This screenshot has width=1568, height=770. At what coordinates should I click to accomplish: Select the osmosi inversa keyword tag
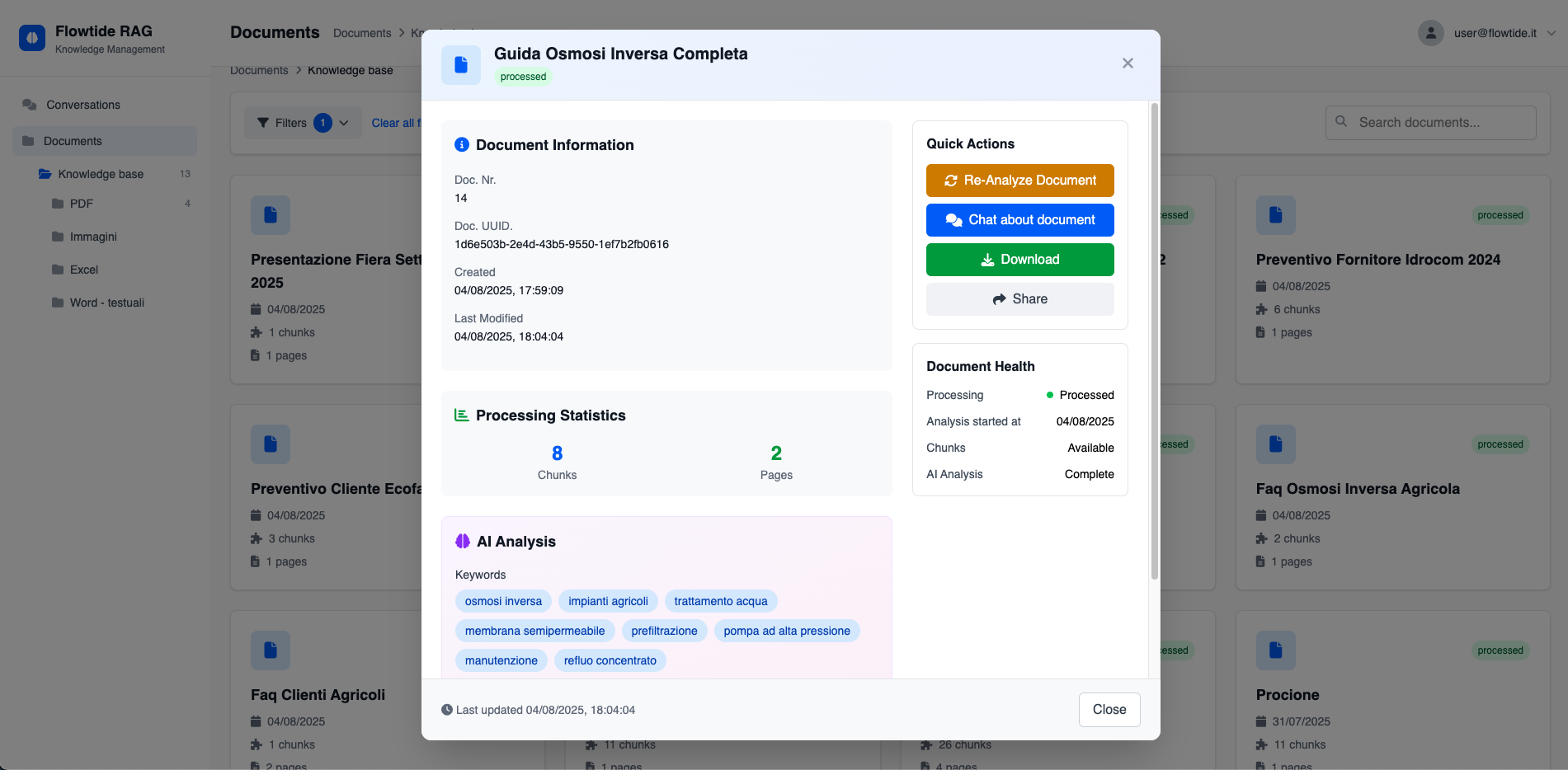[x=502, y=601]
